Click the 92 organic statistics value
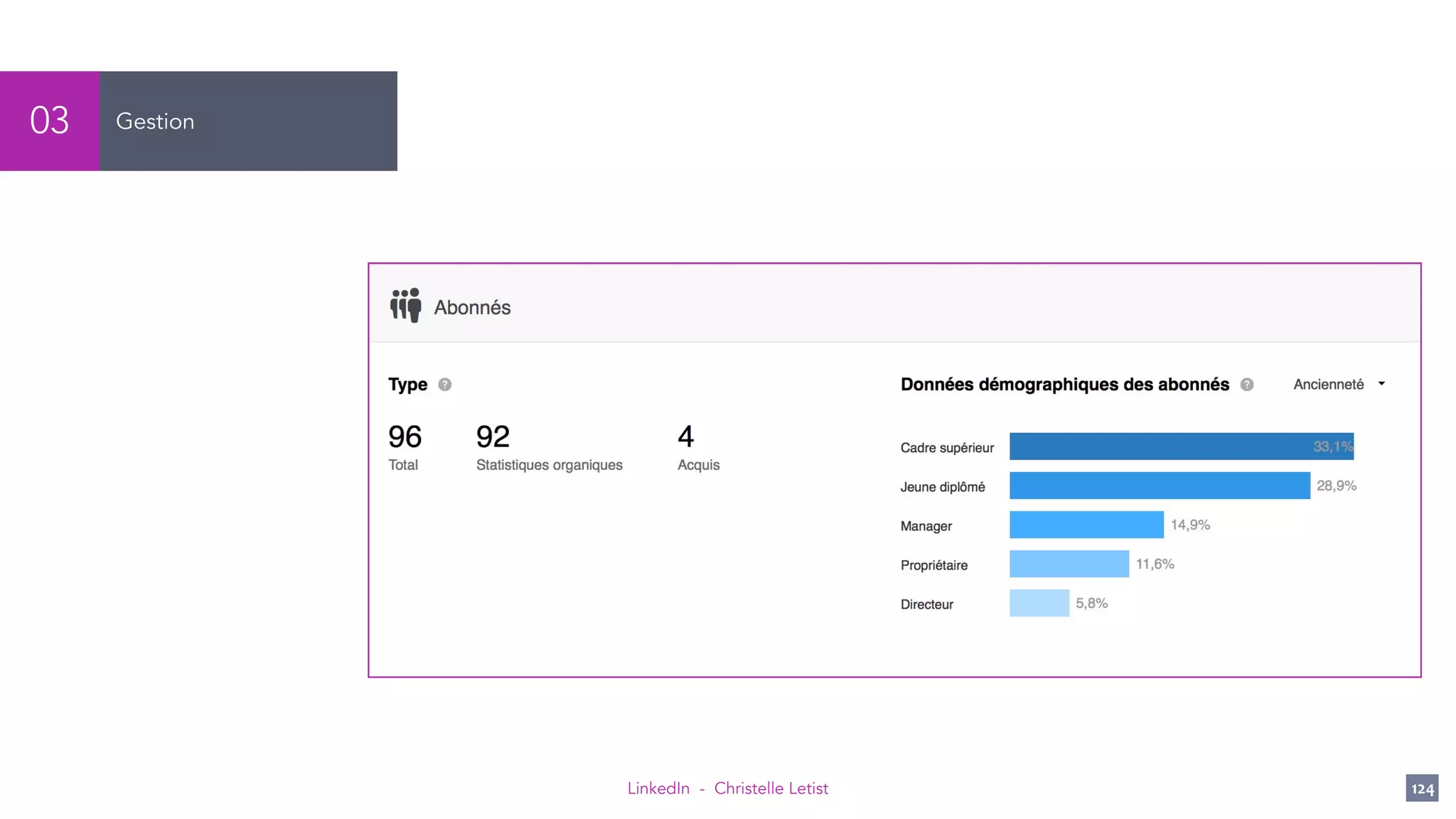The image size is (1456, 819). (493, 437)
